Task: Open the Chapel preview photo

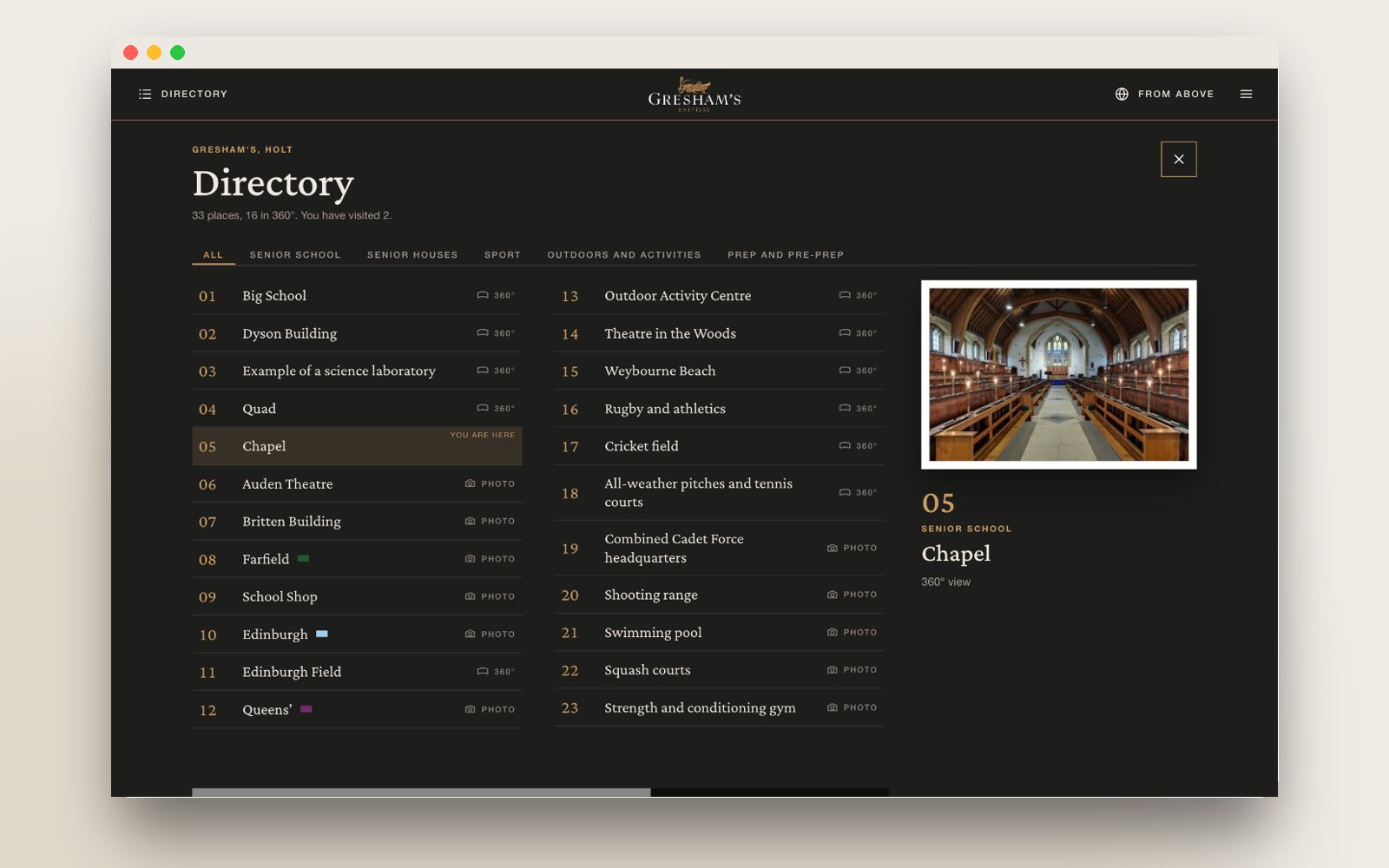Action: (x=1059, y=374)
